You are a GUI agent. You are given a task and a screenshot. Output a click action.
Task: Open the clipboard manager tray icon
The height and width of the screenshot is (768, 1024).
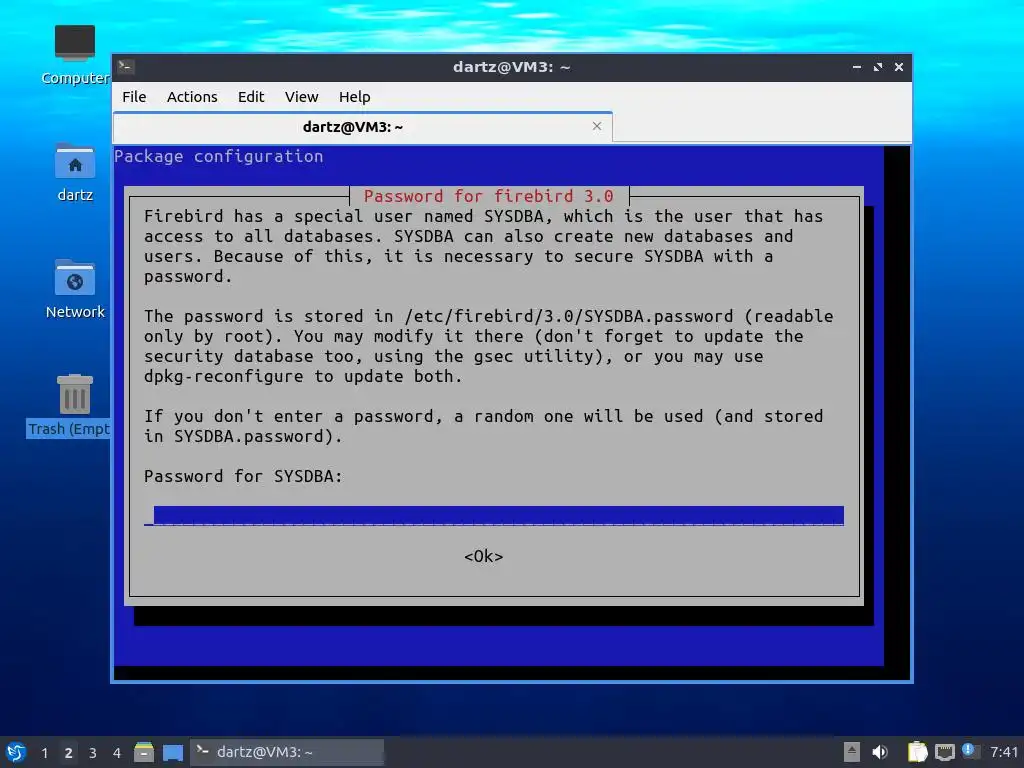pos(917,752)
